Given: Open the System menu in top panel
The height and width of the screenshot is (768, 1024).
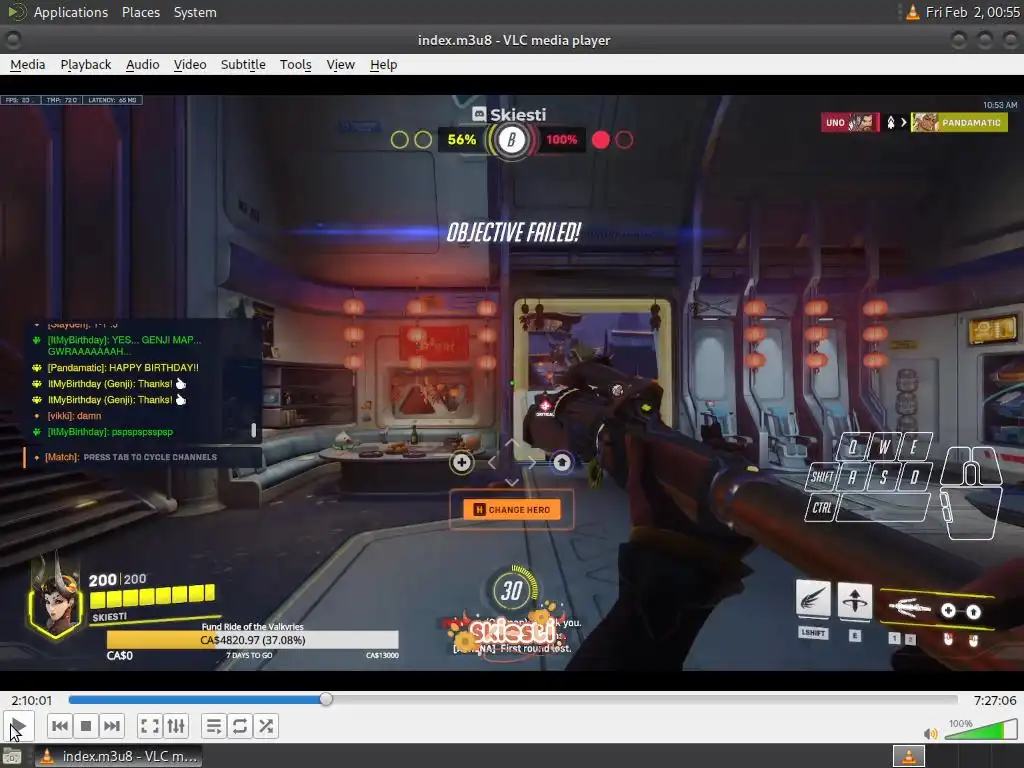Looking at the screenshot, I should click(195, 12).
